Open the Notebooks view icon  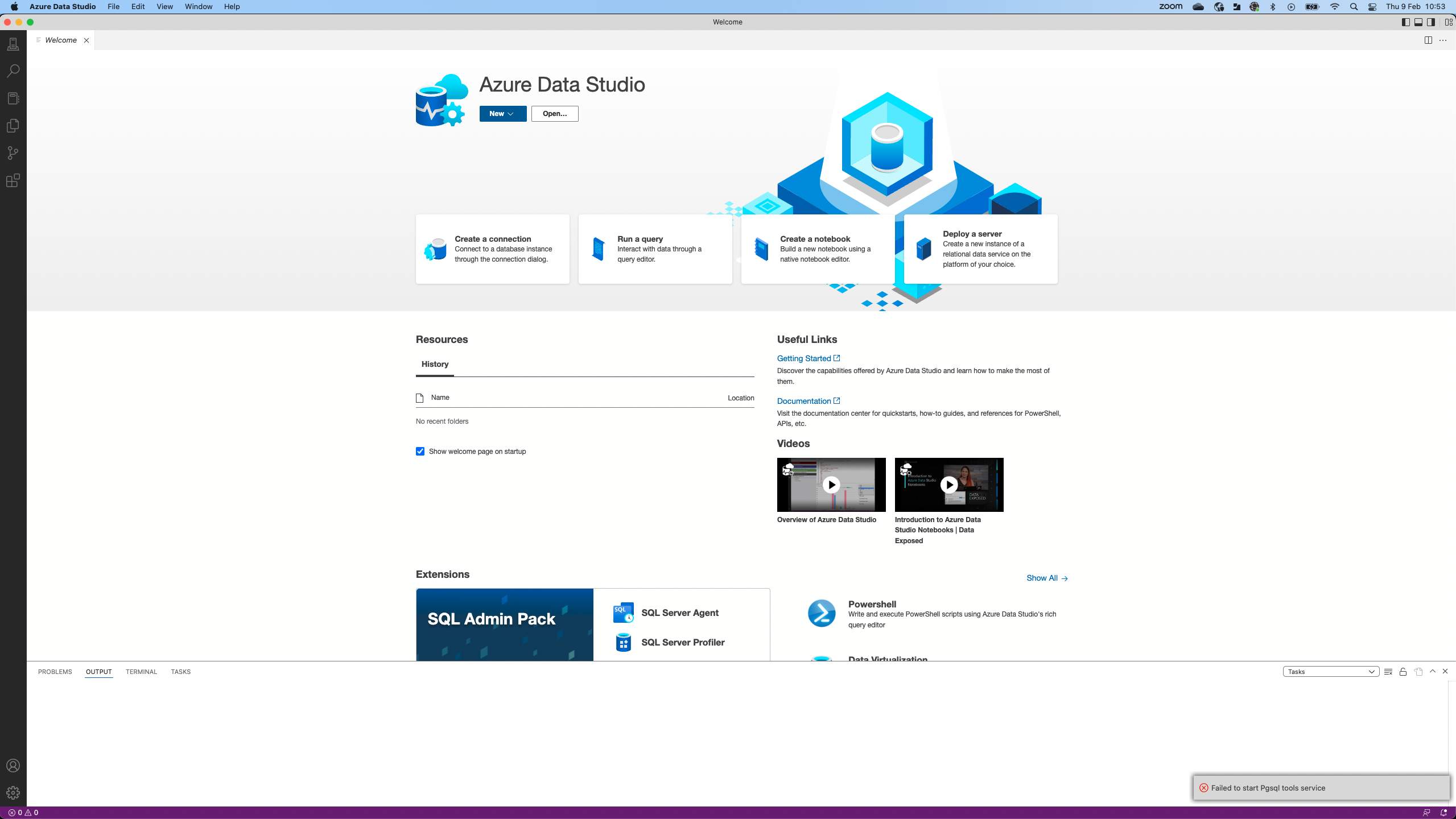13,98
